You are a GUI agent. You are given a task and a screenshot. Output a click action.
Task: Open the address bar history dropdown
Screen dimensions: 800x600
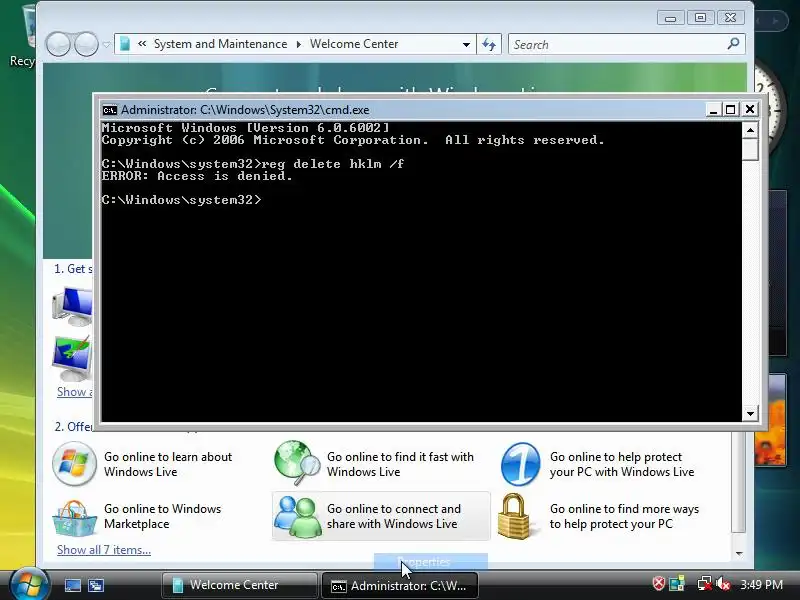coord(466,44)
